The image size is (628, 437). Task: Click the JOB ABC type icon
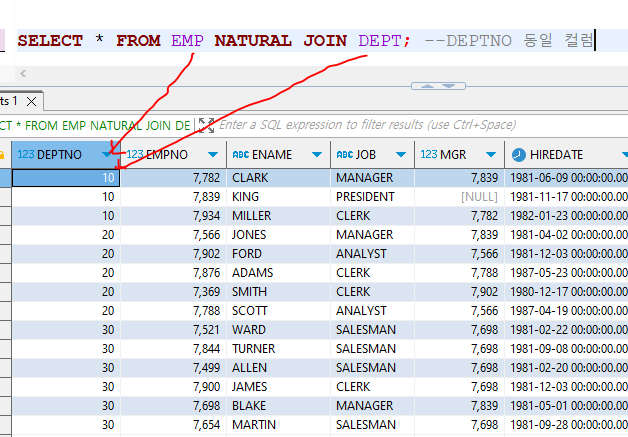coord(344,155)
